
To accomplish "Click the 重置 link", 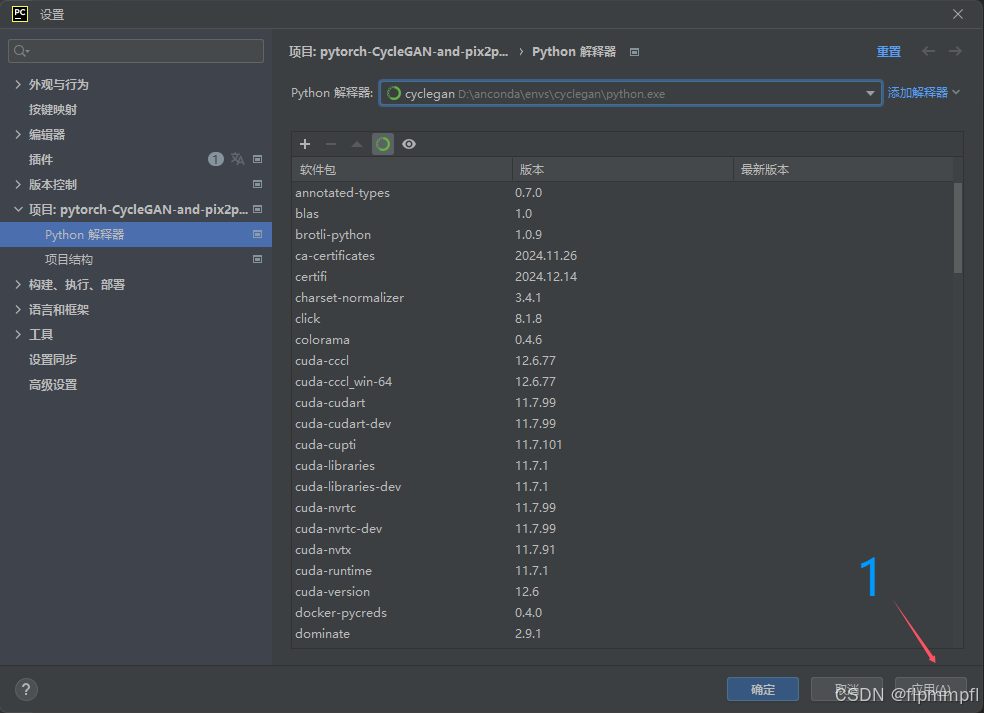I will pos(889,51).
